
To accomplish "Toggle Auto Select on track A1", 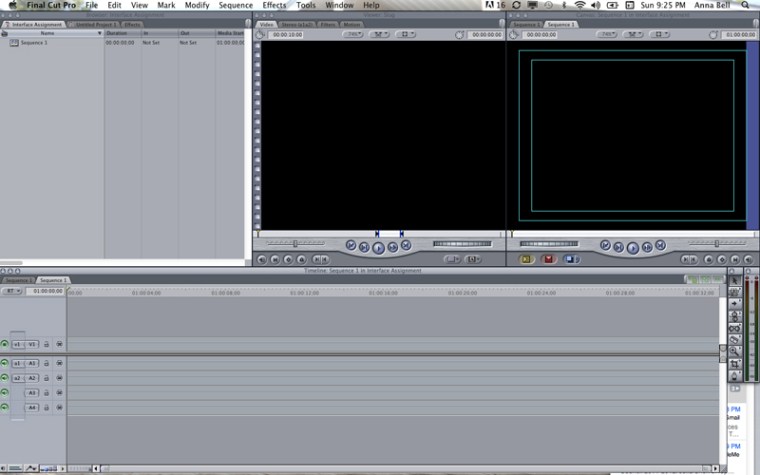I will [59, 363].
